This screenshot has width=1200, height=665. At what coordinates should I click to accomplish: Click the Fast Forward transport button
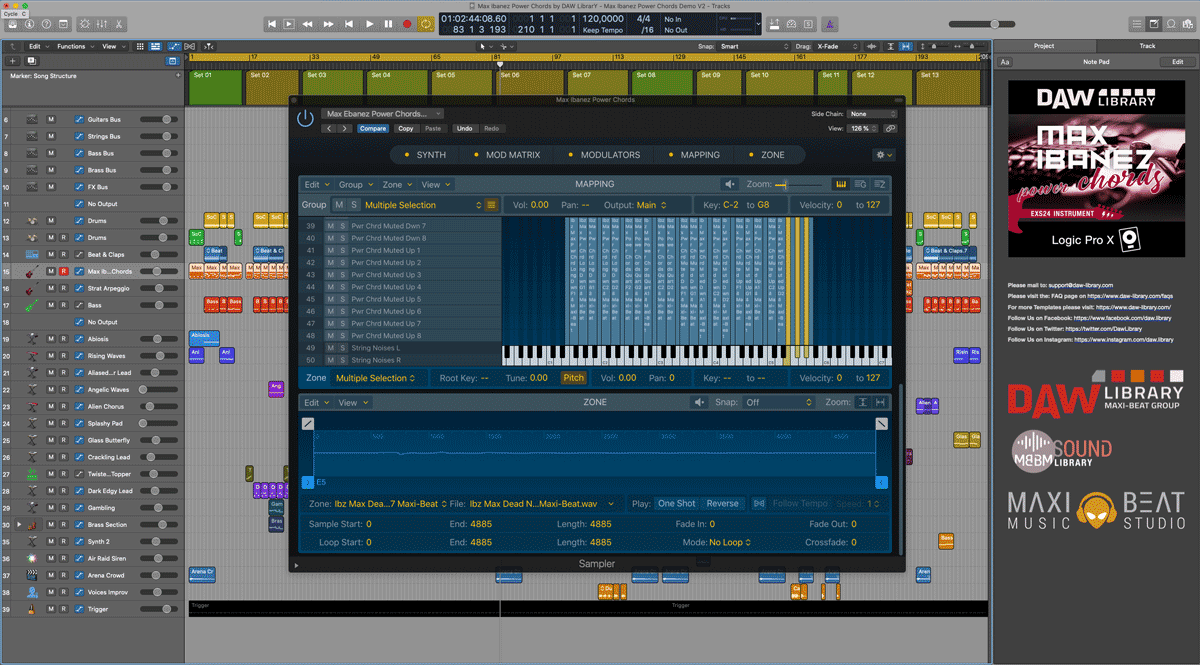click(x=328, y=23)
